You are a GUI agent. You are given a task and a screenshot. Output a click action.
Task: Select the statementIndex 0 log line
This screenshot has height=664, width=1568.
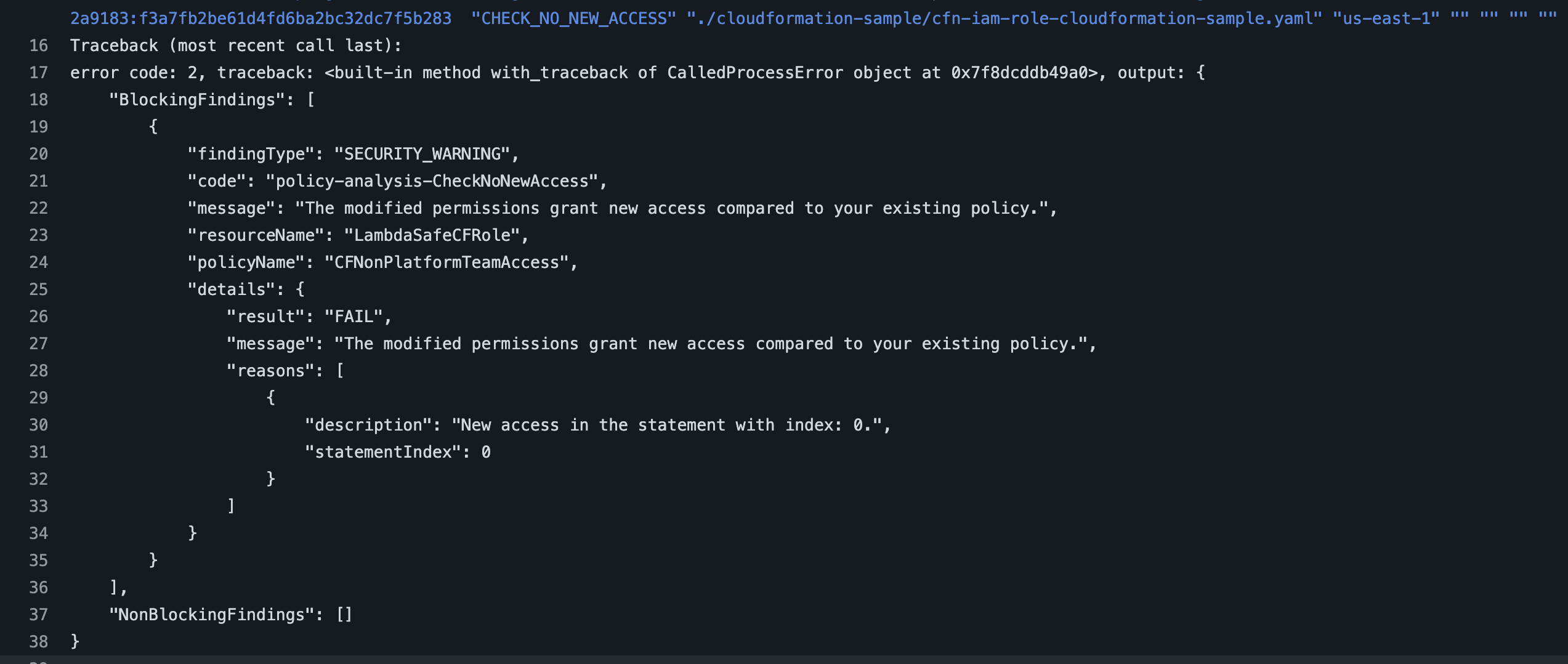(398, 452)
